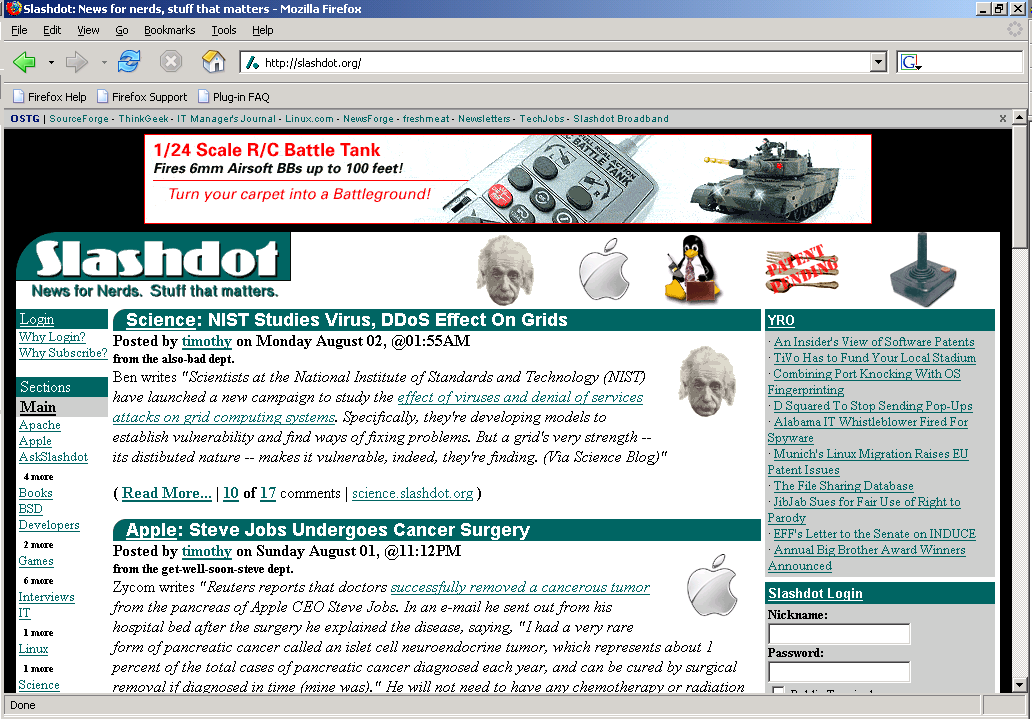Click the Linux penguin topic icon
1032x719 pixels.
[x=691, y=269]
